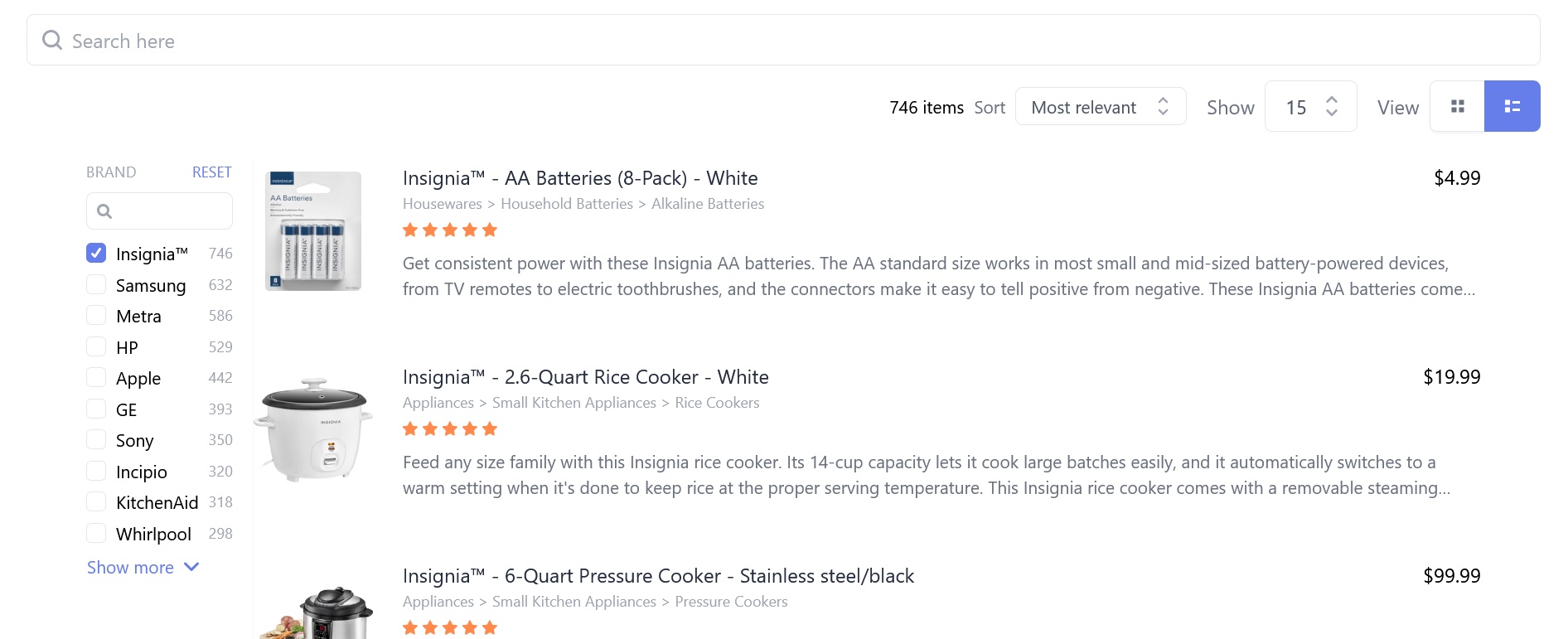Tick the KitchenAid brand checkbox
The width and height of the screenshot is (1568, 639).
(96, 501)
